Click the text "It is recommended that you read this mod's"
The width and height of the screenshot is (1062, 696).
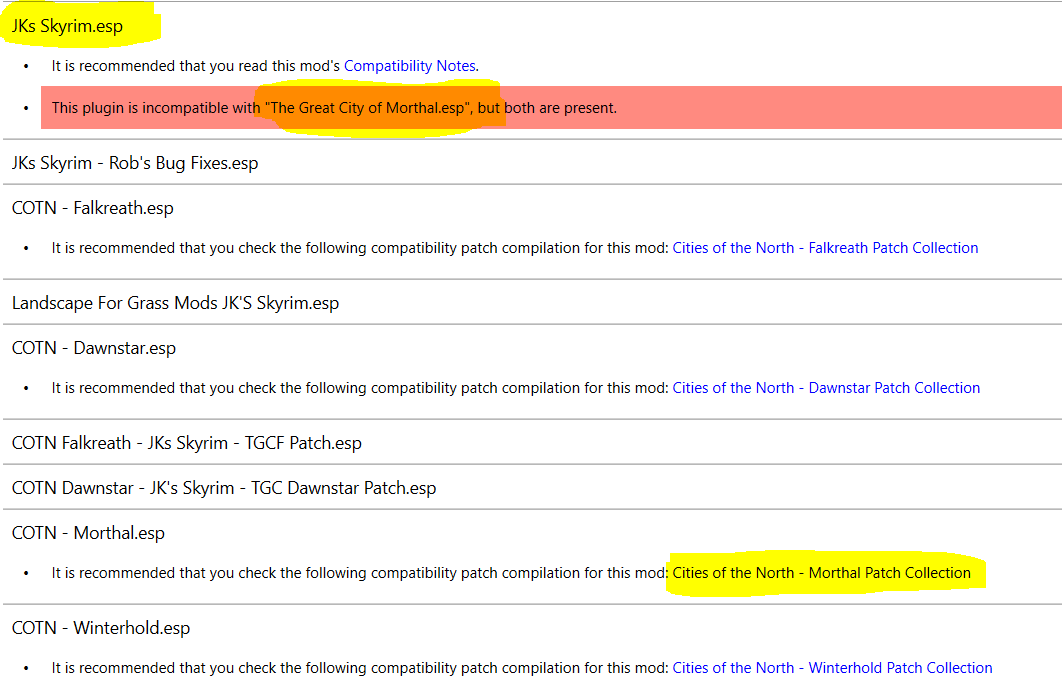pyautogui.click(x=196, y=66)
